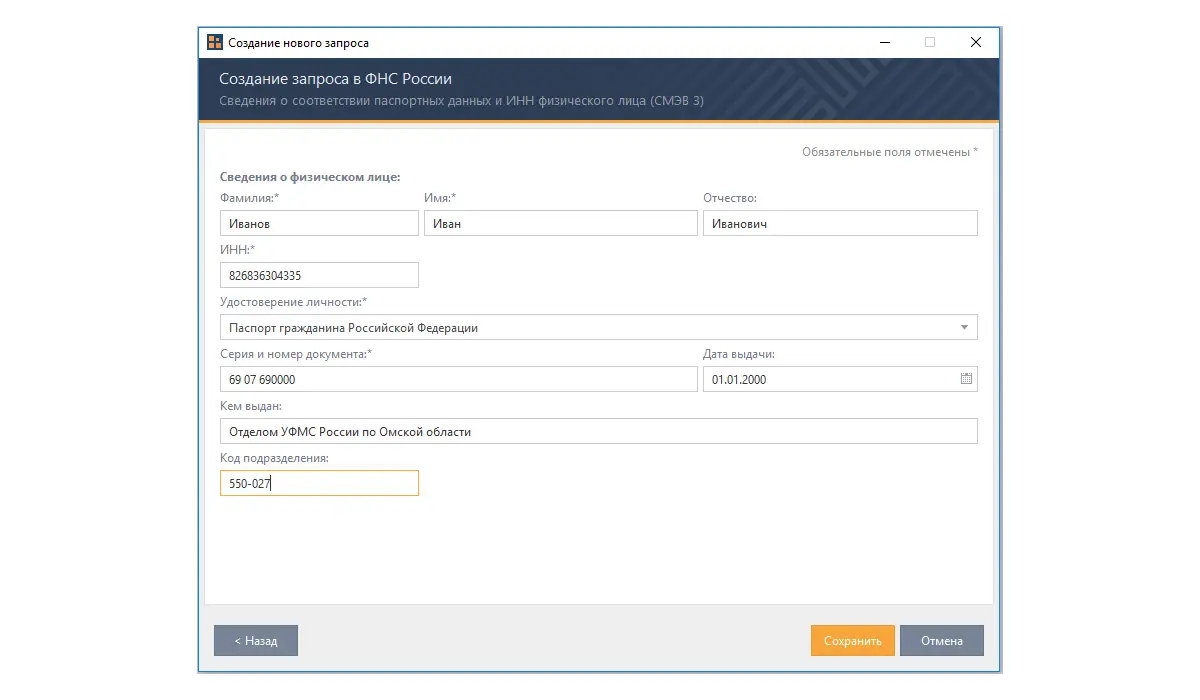
Task: Select the Паспорт гражданина Российской Федерации combo box
Action: click(598, 327)
